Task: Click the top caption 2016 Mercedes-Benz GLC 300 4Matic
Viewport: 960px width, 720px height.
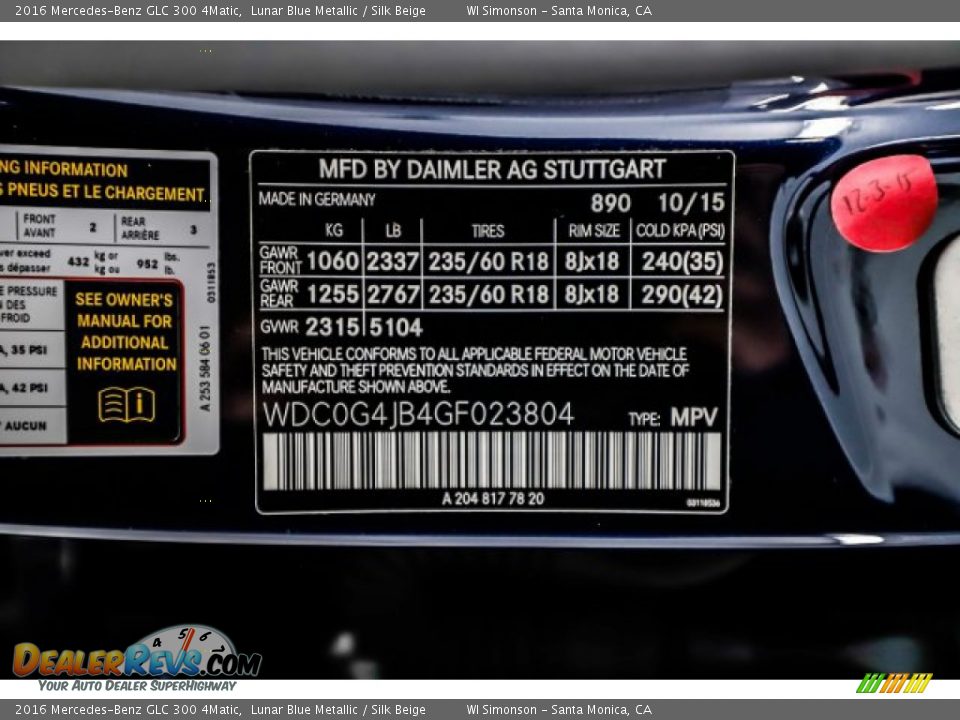Action: [x=121, y=11]
